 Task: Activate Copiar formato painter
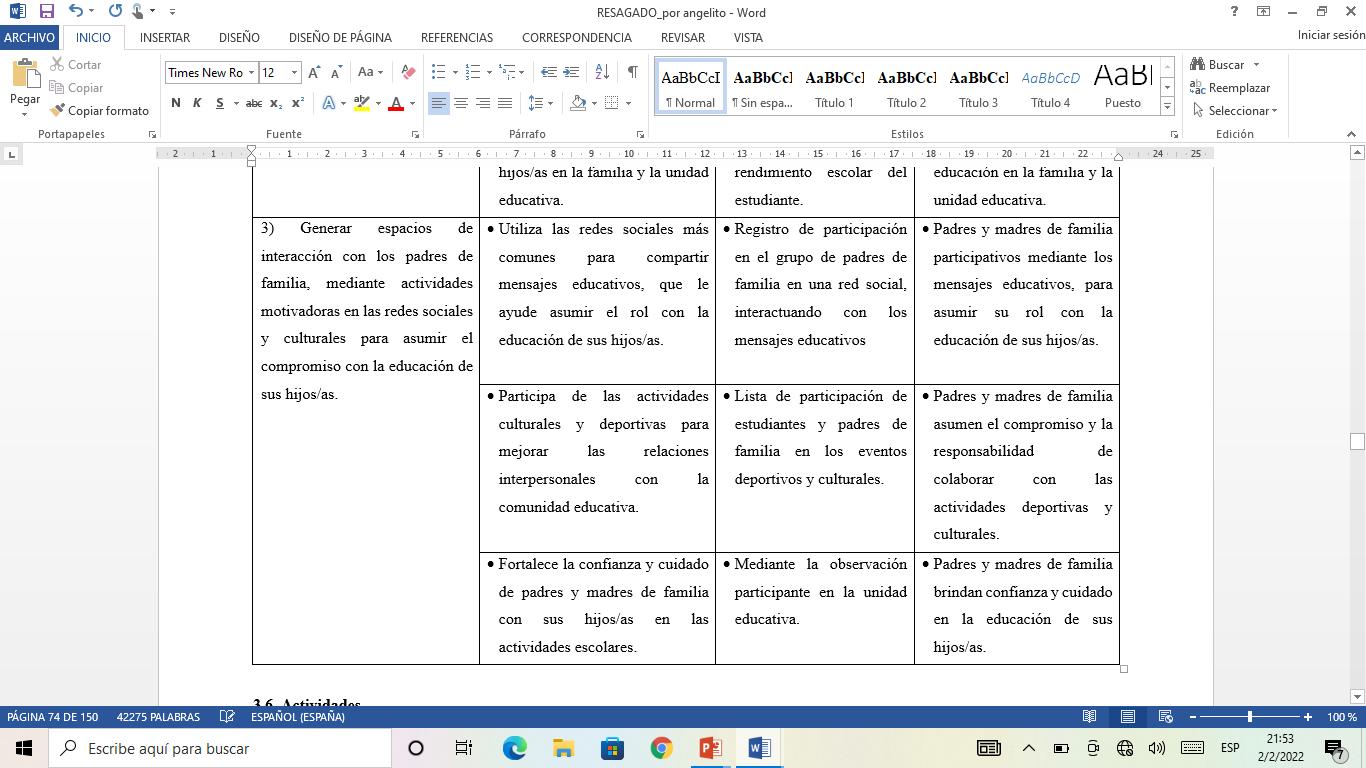[100, 111]
